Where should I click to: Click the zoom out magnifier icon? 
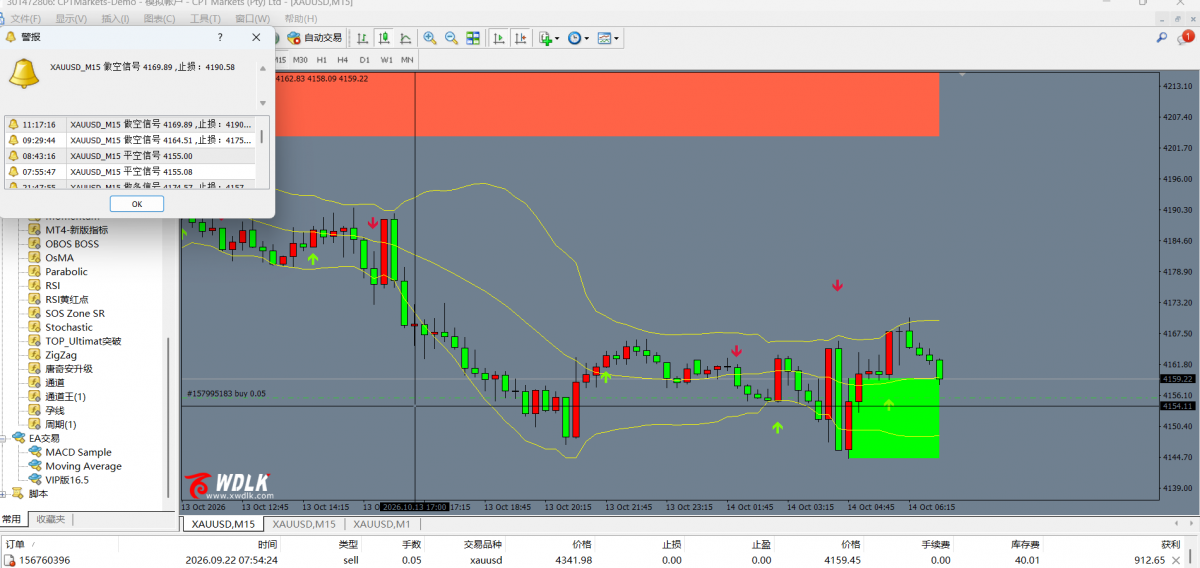tap(451, 38)
